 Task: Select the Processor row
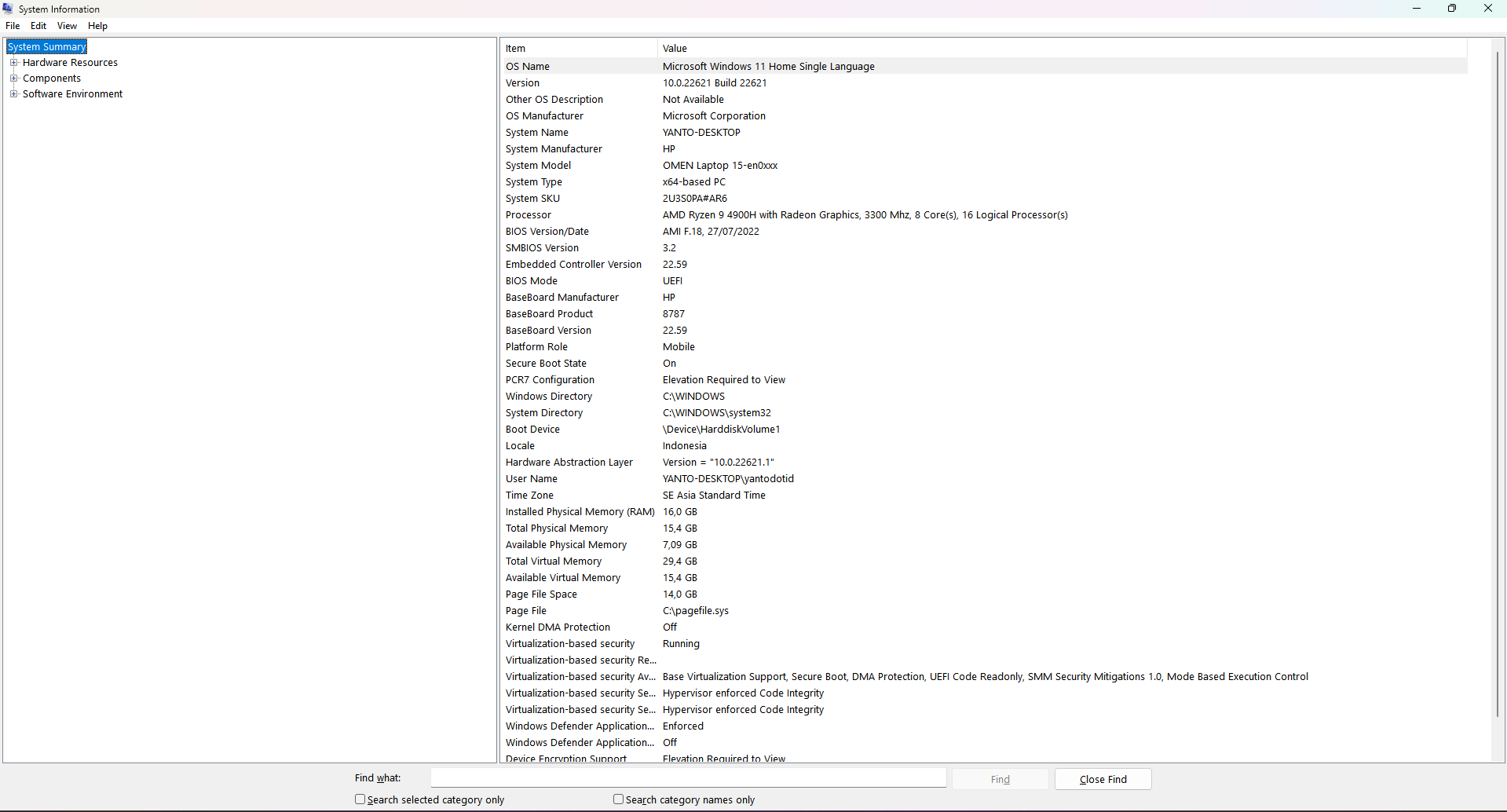pos(985,215)
